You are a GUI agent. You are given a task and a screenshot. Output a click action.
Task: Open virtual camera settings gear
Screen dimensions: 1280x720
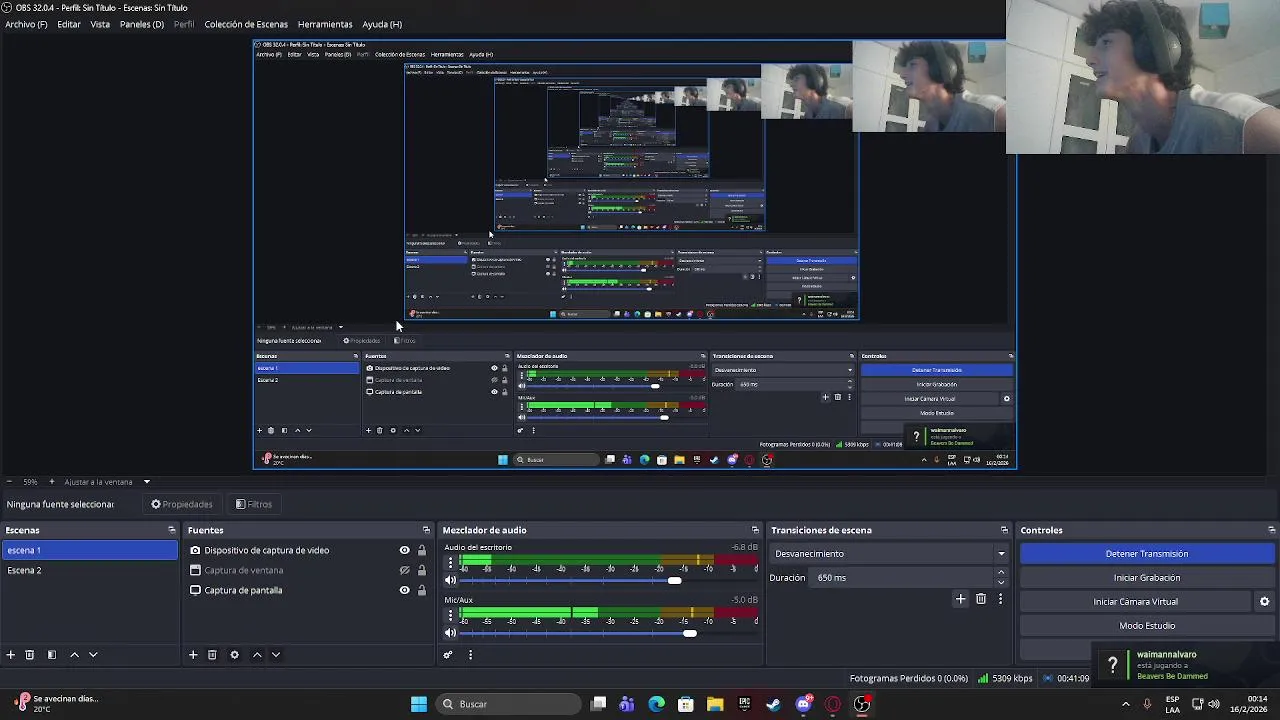pyautogui.click(x=1264, y=602)
